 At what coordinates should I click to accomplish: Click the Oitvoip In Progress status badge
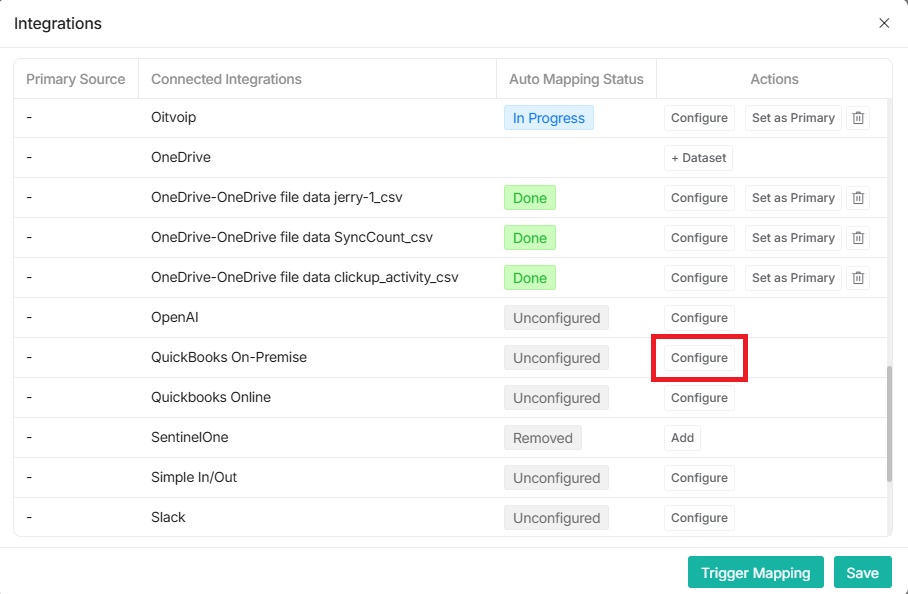click(548, 118)
